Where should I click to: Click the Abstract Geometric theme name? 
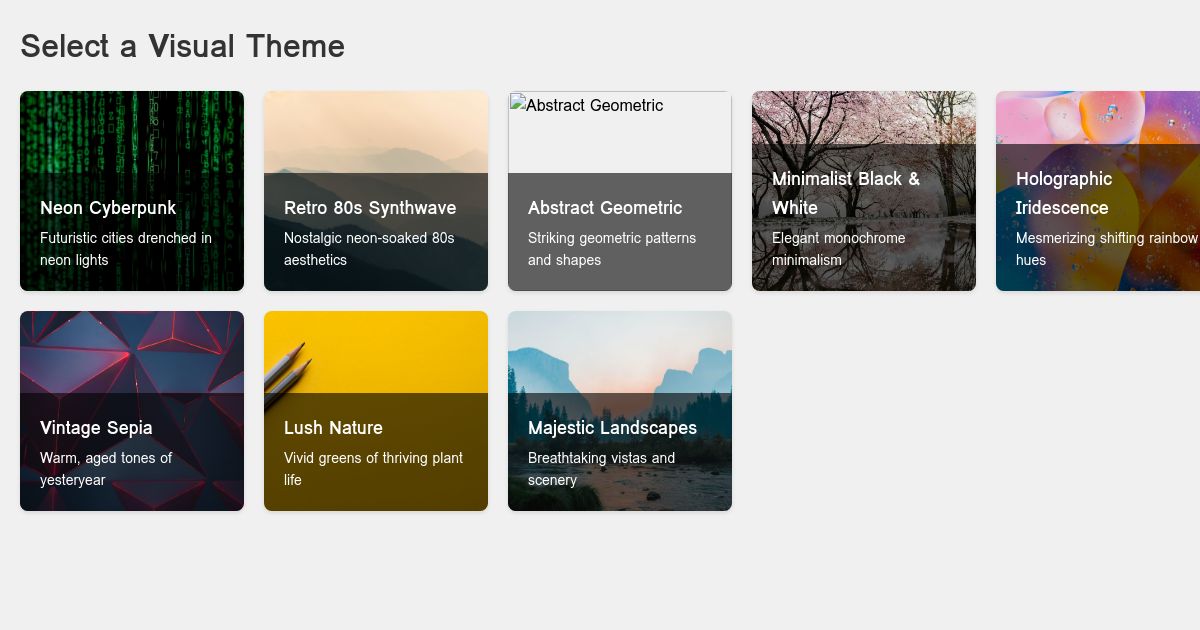pyautogui.click(x=605, y=209)
